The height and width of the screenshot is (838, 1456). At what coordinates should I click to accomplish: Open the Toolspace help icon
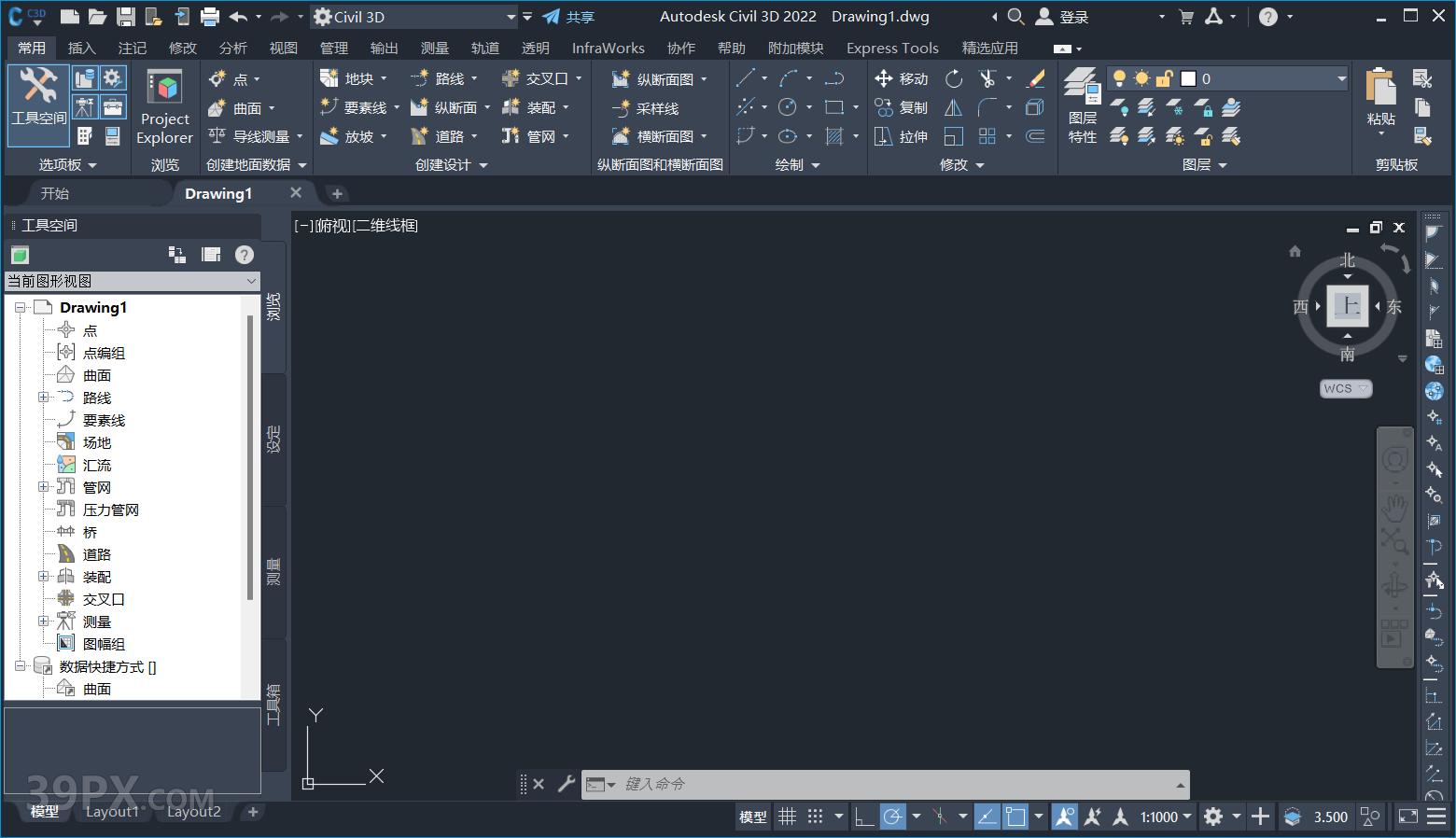(245, 255)
